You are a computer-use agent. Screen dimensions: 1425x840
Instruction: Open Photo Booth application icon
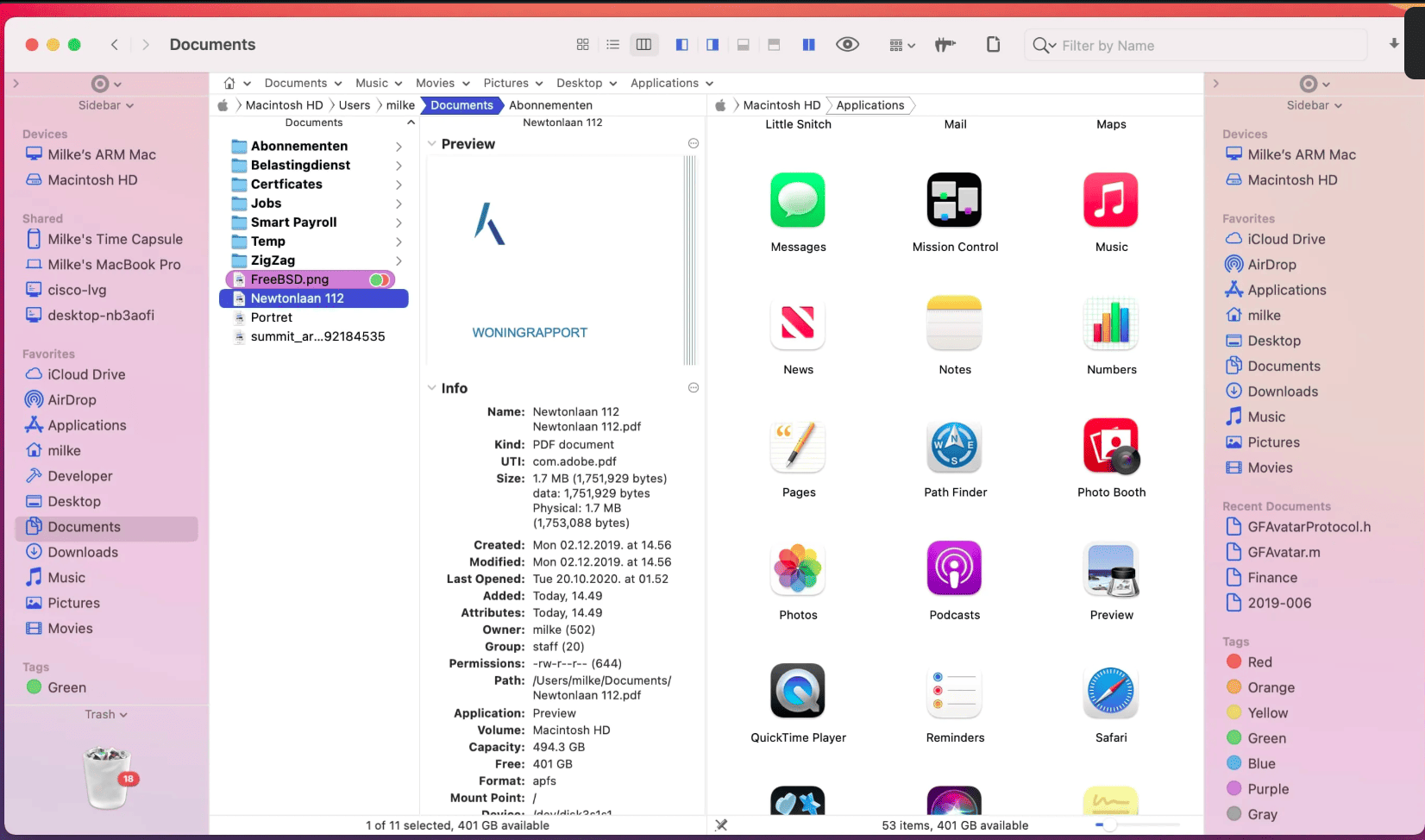[1111, 445]
